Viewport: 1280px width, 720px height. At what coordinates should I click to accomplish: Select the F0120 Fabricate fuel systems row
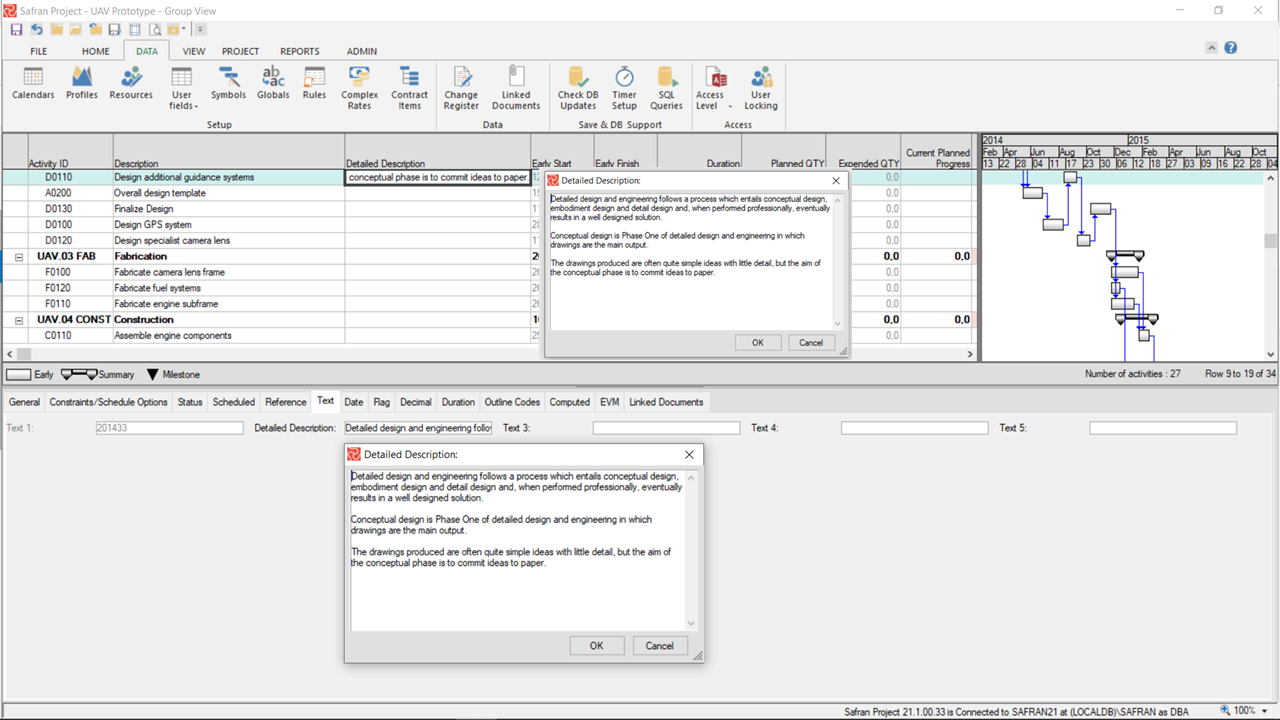click(x=488, y=288)
